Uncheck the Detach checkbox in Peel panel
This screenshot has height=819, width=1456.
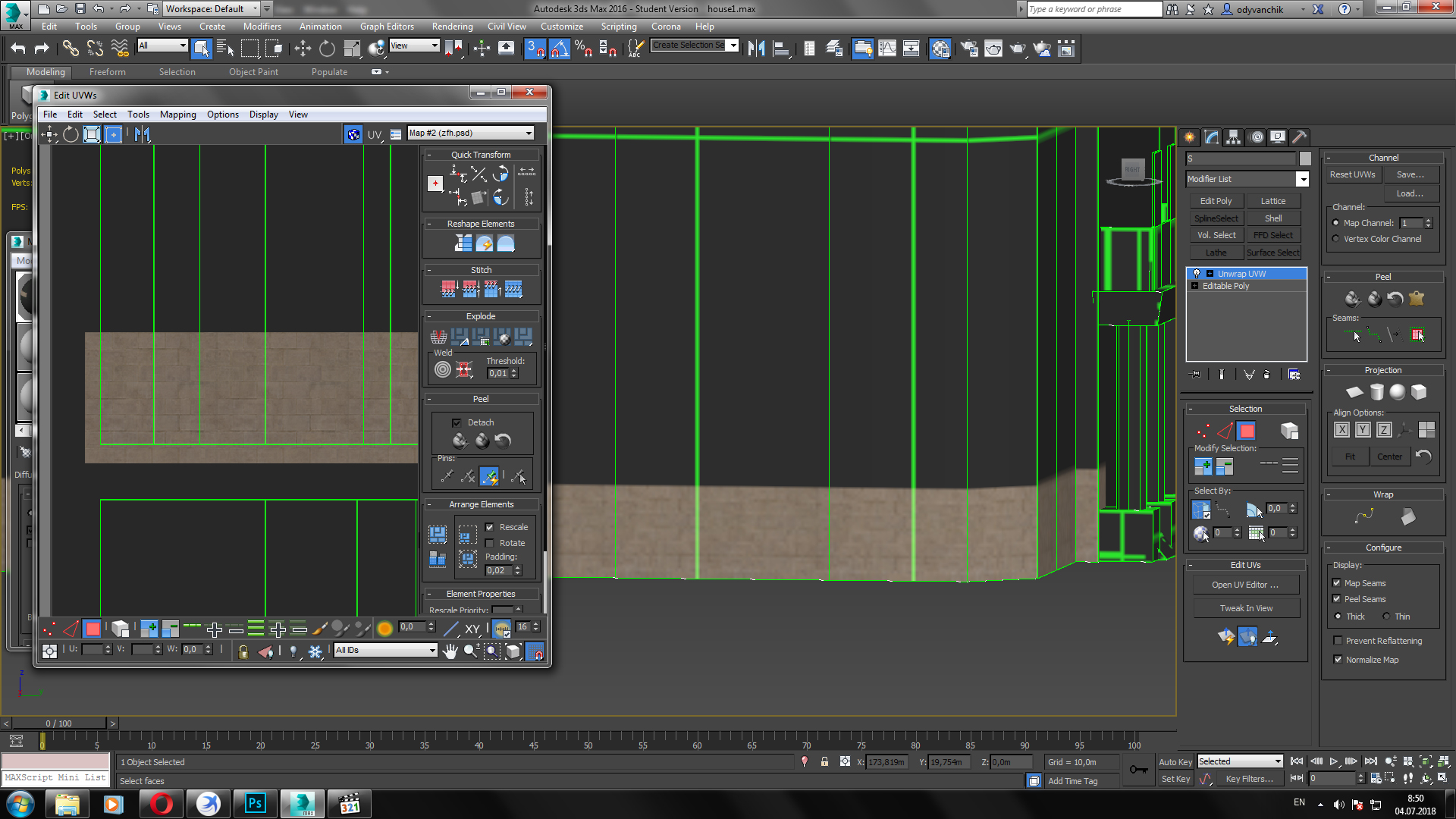pyautogui.click(x=457, y=422)
